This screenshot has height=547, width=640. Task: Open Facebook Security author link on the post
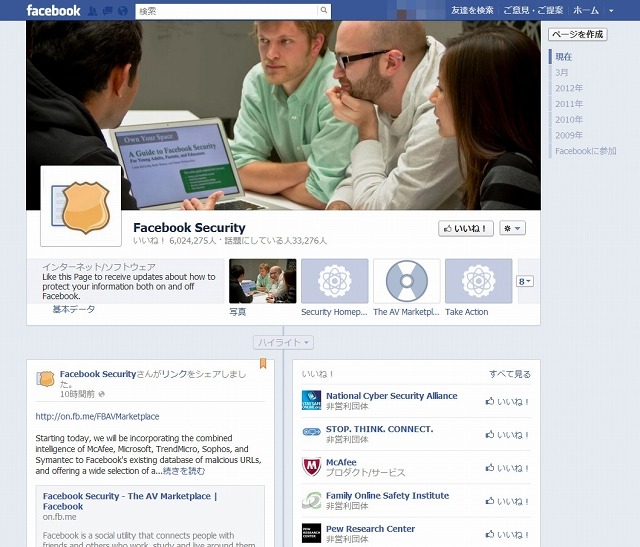point(98,374)
